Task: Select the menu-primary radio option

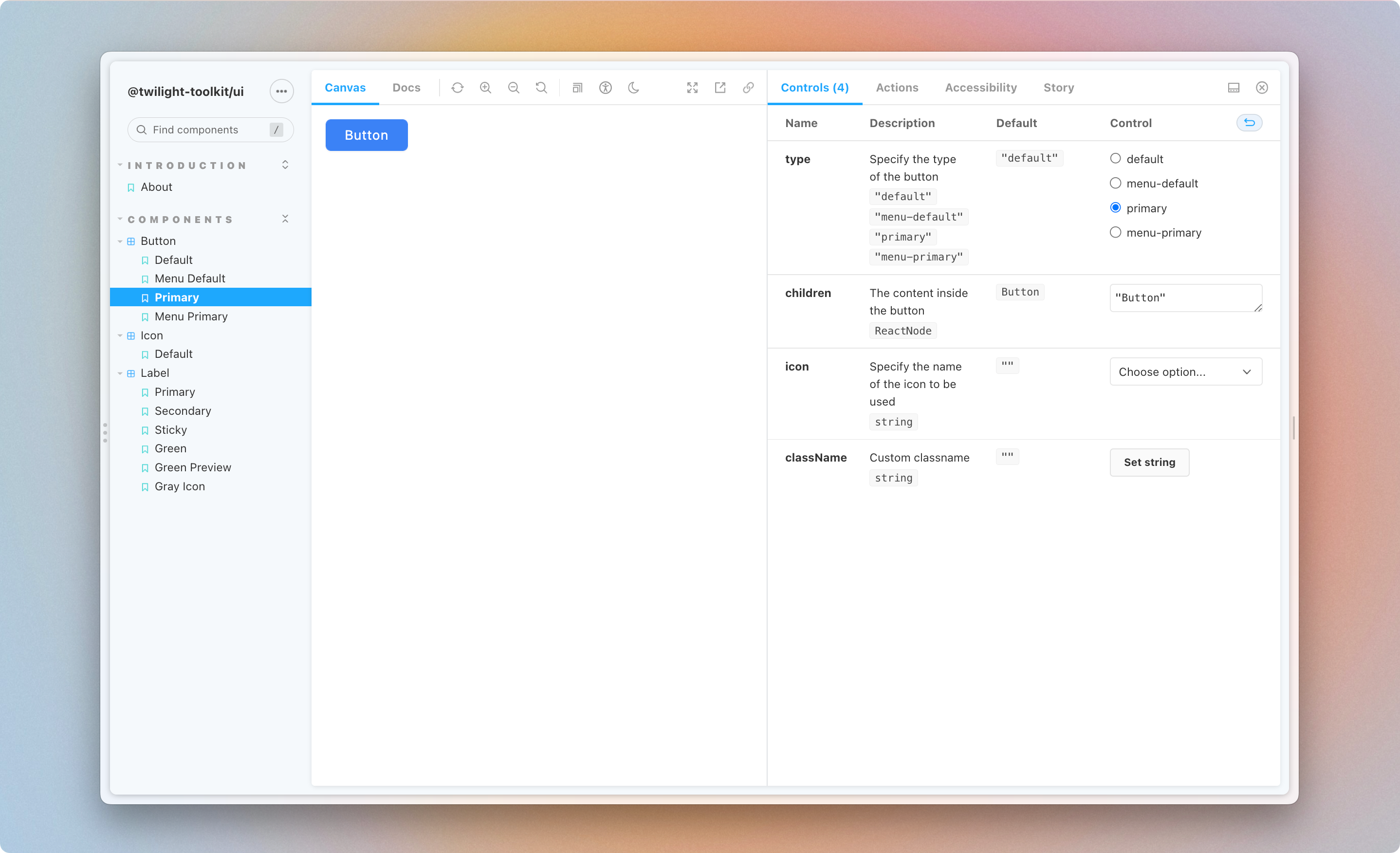Action: point(1115,232)
